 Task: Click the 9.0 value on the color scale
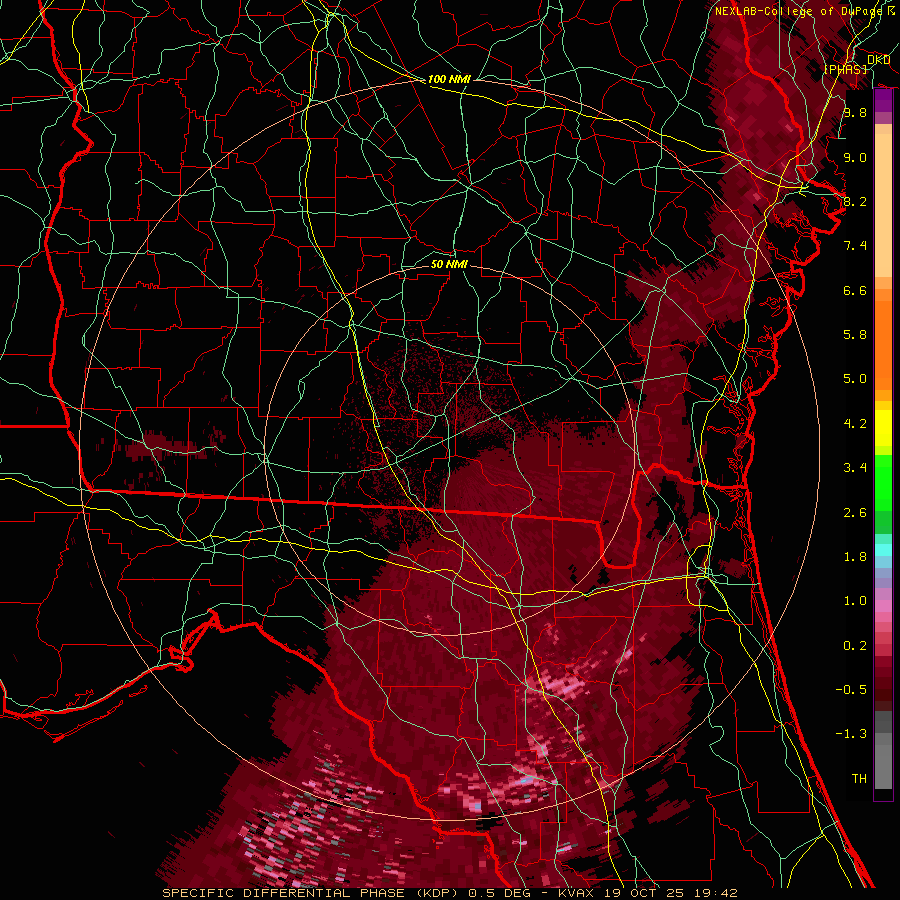(855, 157)
